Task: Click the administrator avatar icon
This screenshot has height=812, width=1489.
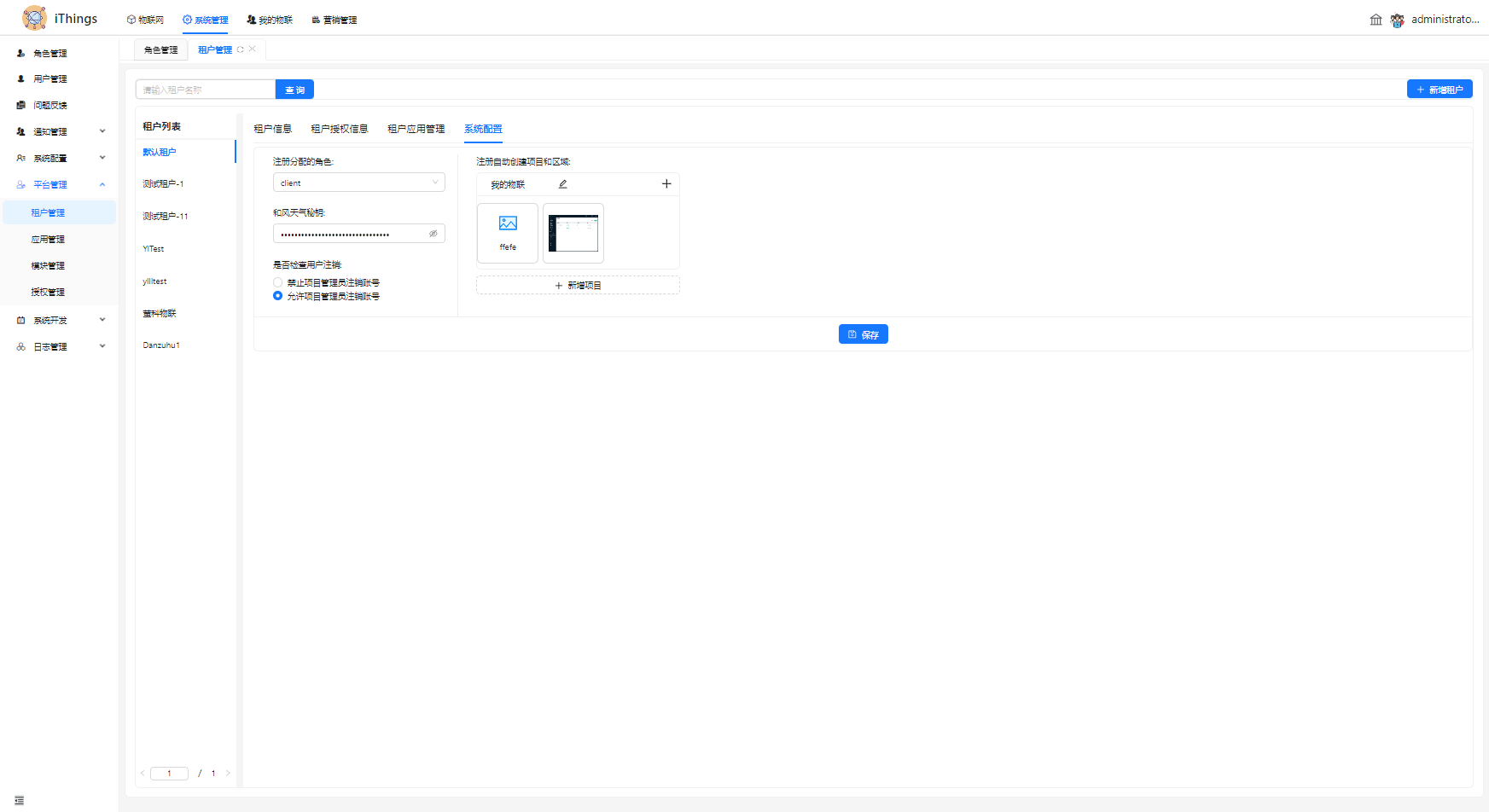Action: tap(1397, 20)
